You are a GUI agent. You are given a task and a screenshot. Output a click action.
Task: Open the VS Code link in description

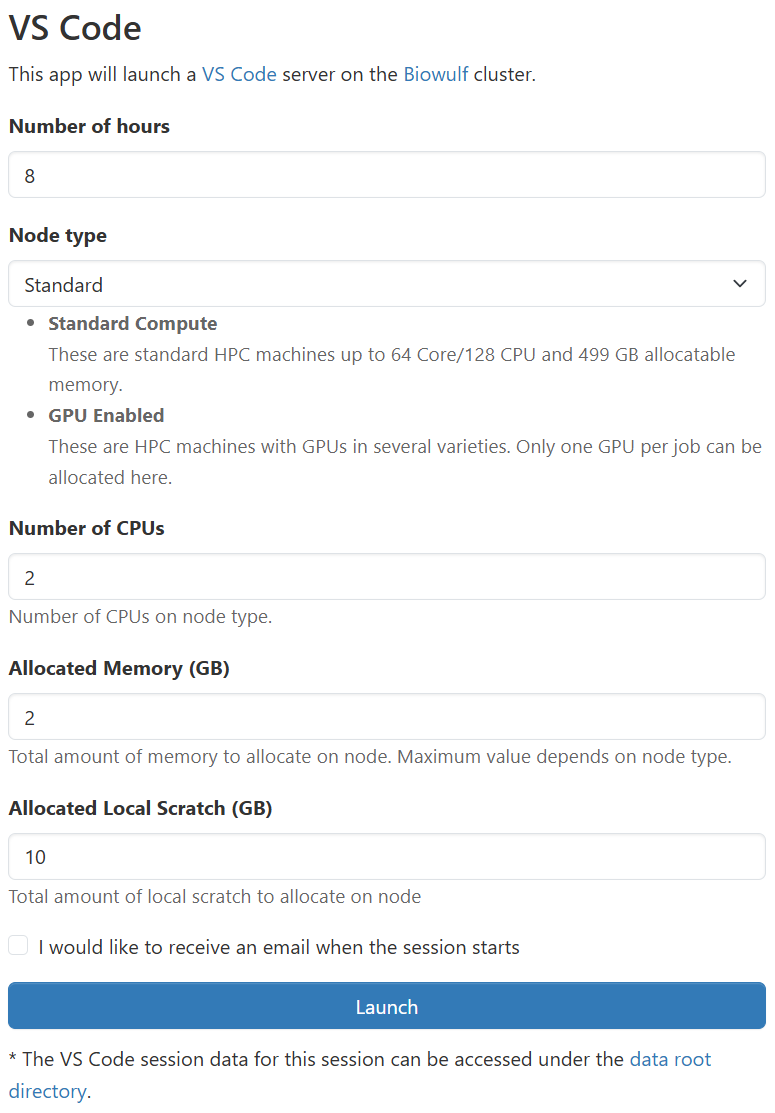[239, 74]
